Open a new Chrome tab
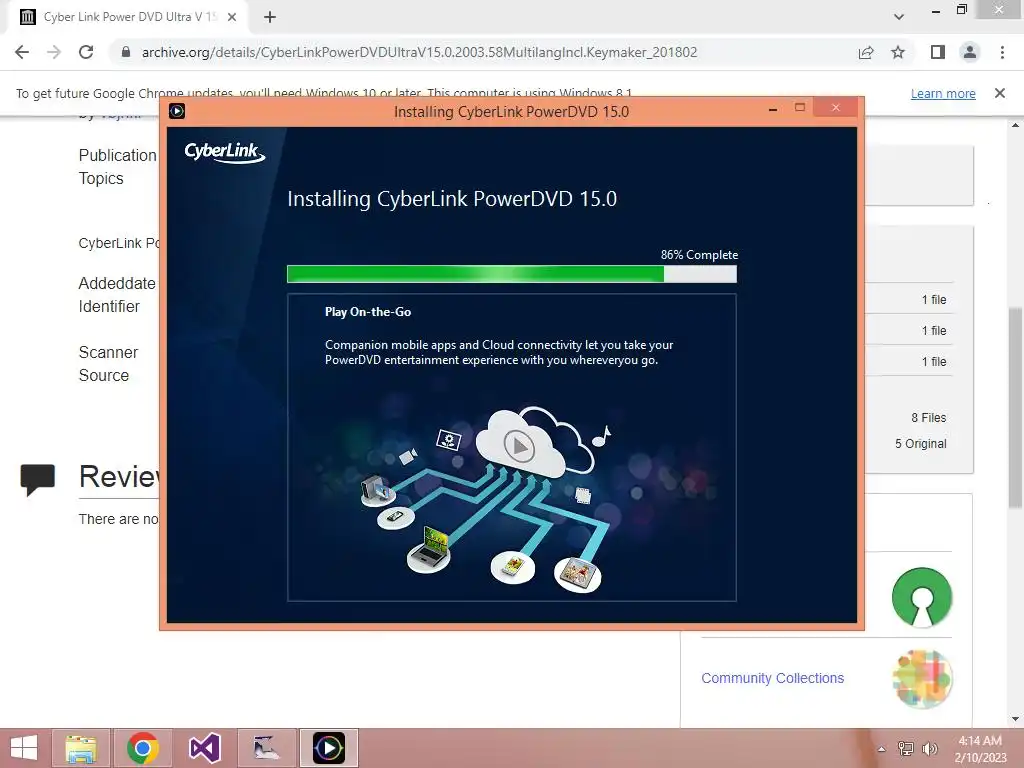 (x=270, y=17)
